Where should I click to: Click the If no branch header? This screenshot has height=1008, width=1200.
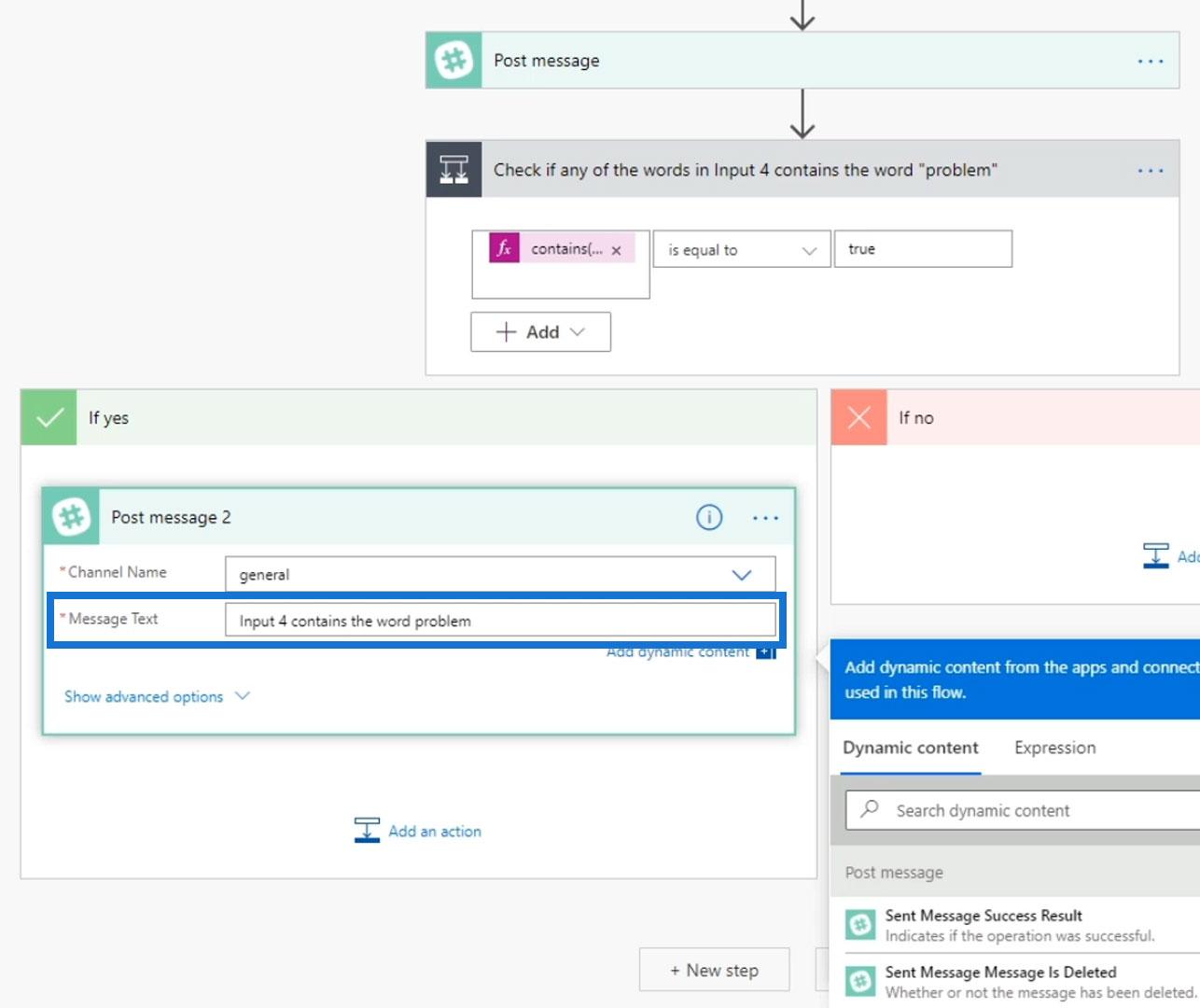pos(1015,417)
